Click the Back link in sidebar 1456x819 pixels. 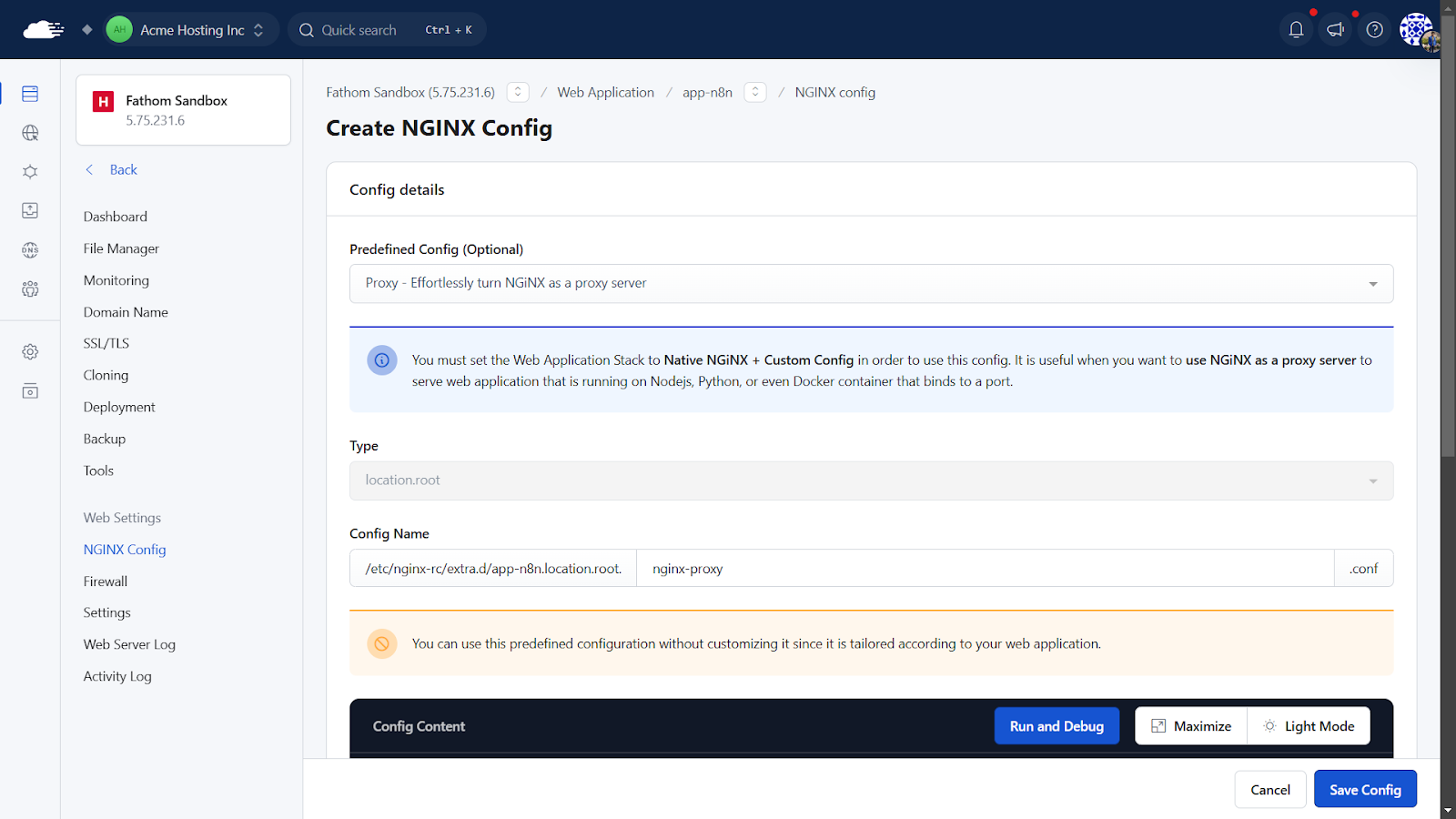tap(123, 170)
